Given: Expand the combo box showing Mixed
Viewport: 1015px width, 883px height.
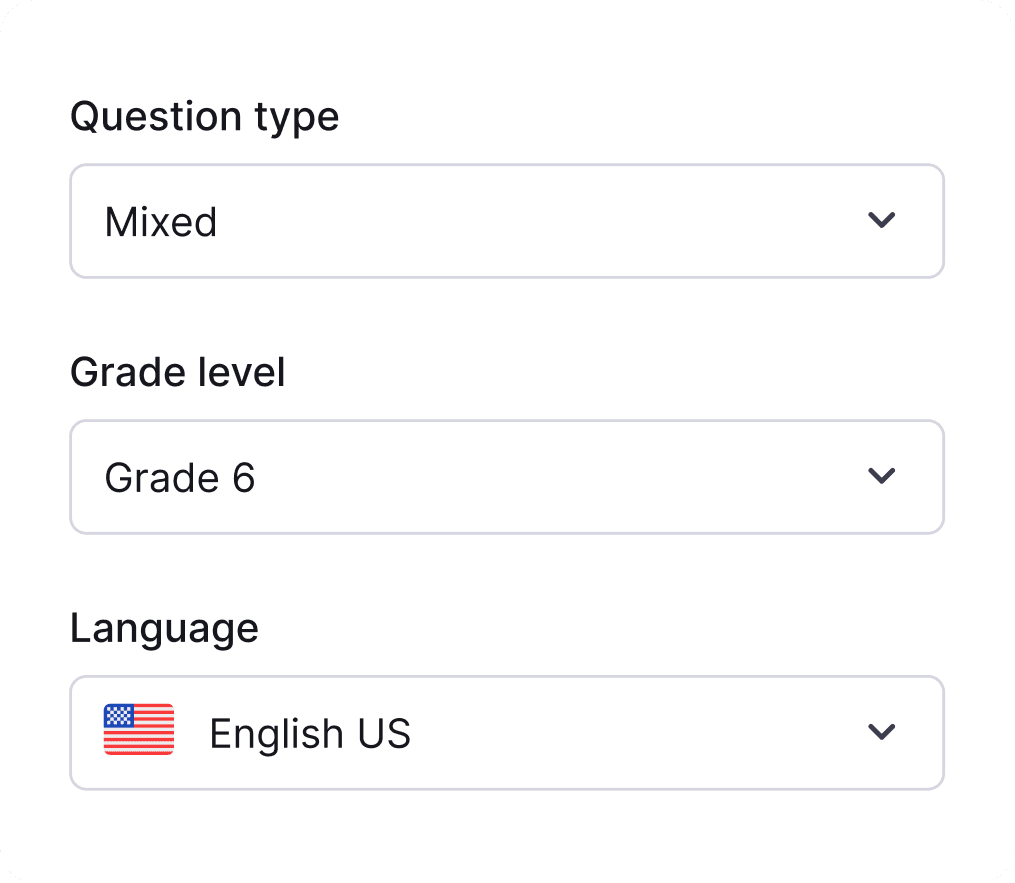Looking at the screenshot, I should click(x=506, y=221).
